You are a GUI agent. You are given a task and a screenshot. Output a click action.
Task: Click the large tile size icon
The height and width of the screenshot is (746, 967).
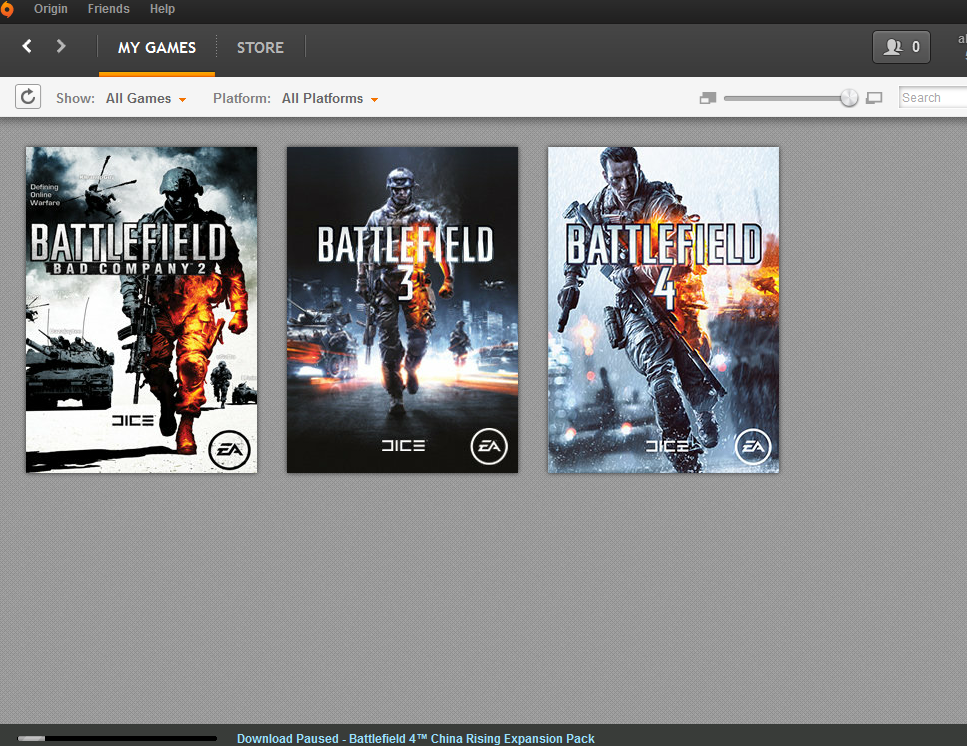874,98
